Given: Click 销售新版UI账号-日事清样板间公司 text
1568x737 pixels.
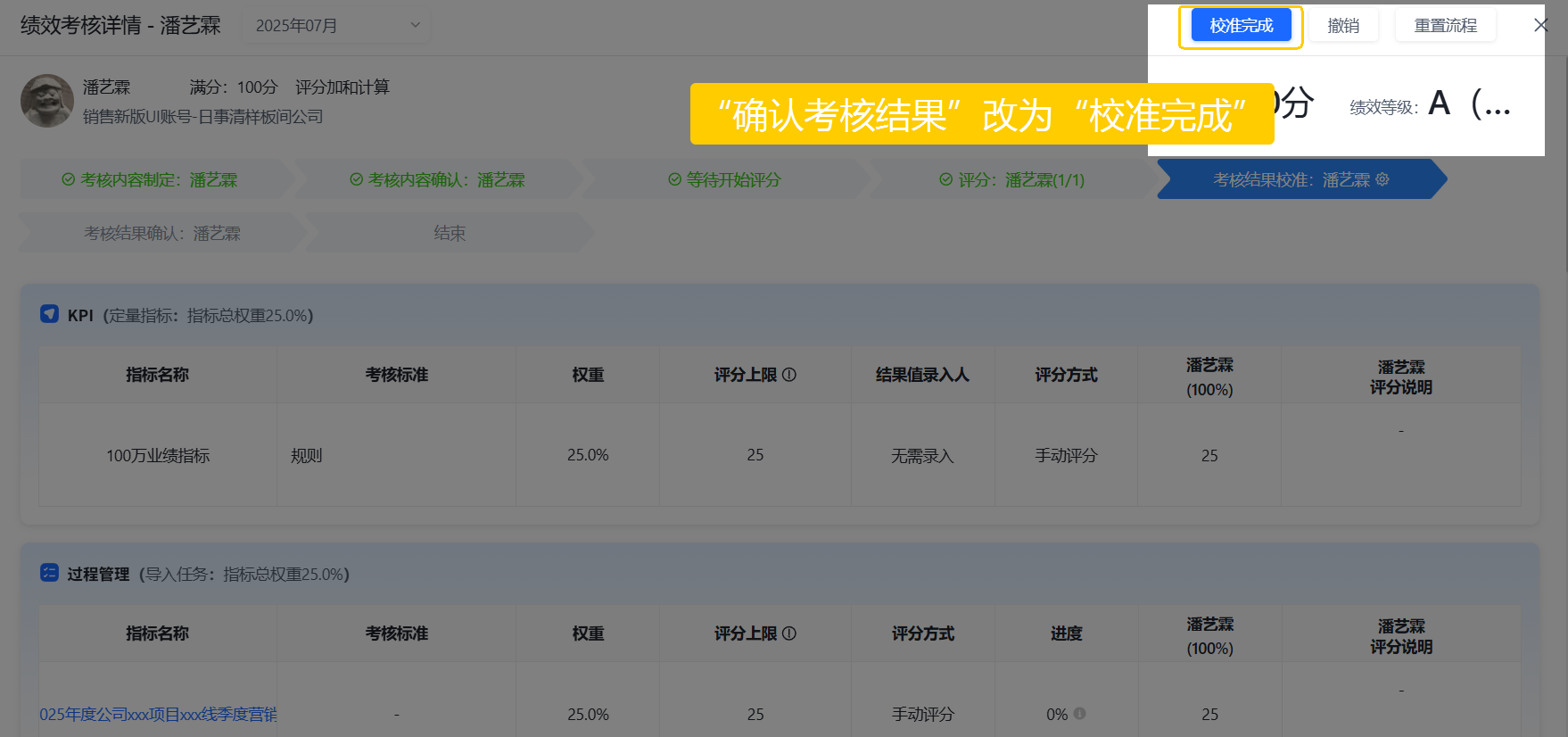Looking at the screenshot, I should pyautogui.click(x=202, y=117).
